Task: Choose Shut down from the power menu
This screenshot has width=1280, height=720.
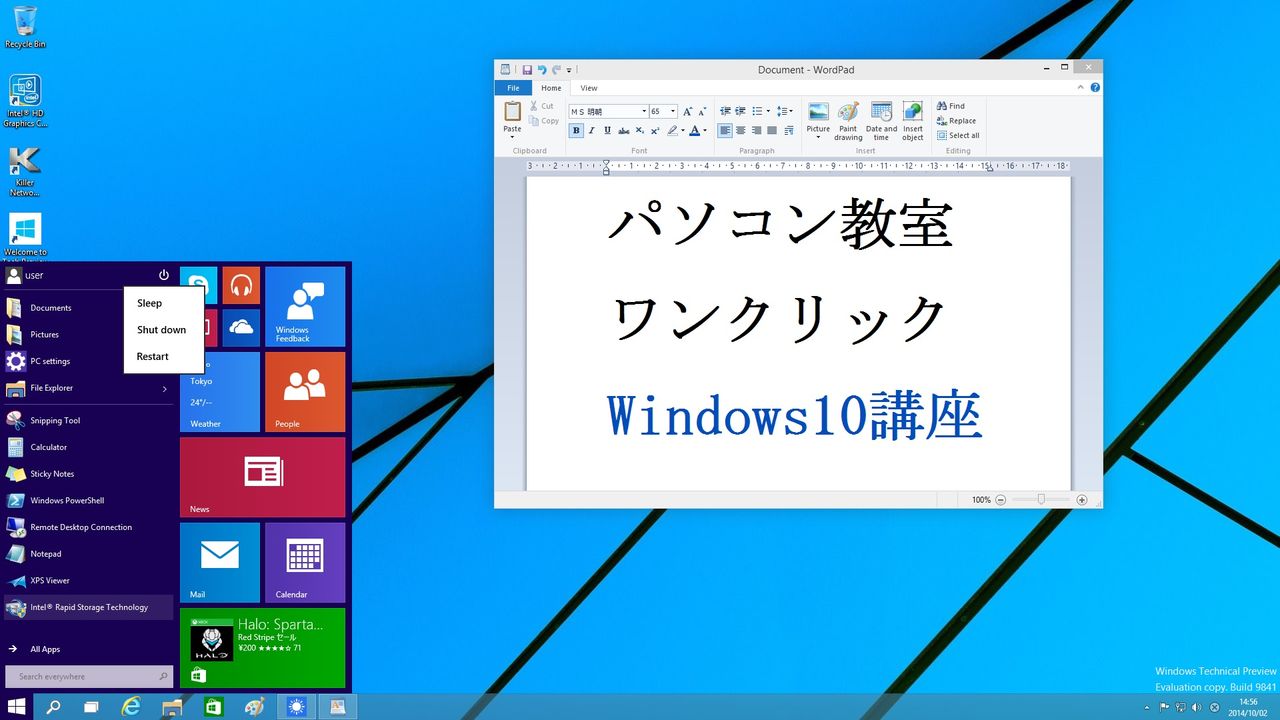Action: pyautogui.click(x=164, y=330)
